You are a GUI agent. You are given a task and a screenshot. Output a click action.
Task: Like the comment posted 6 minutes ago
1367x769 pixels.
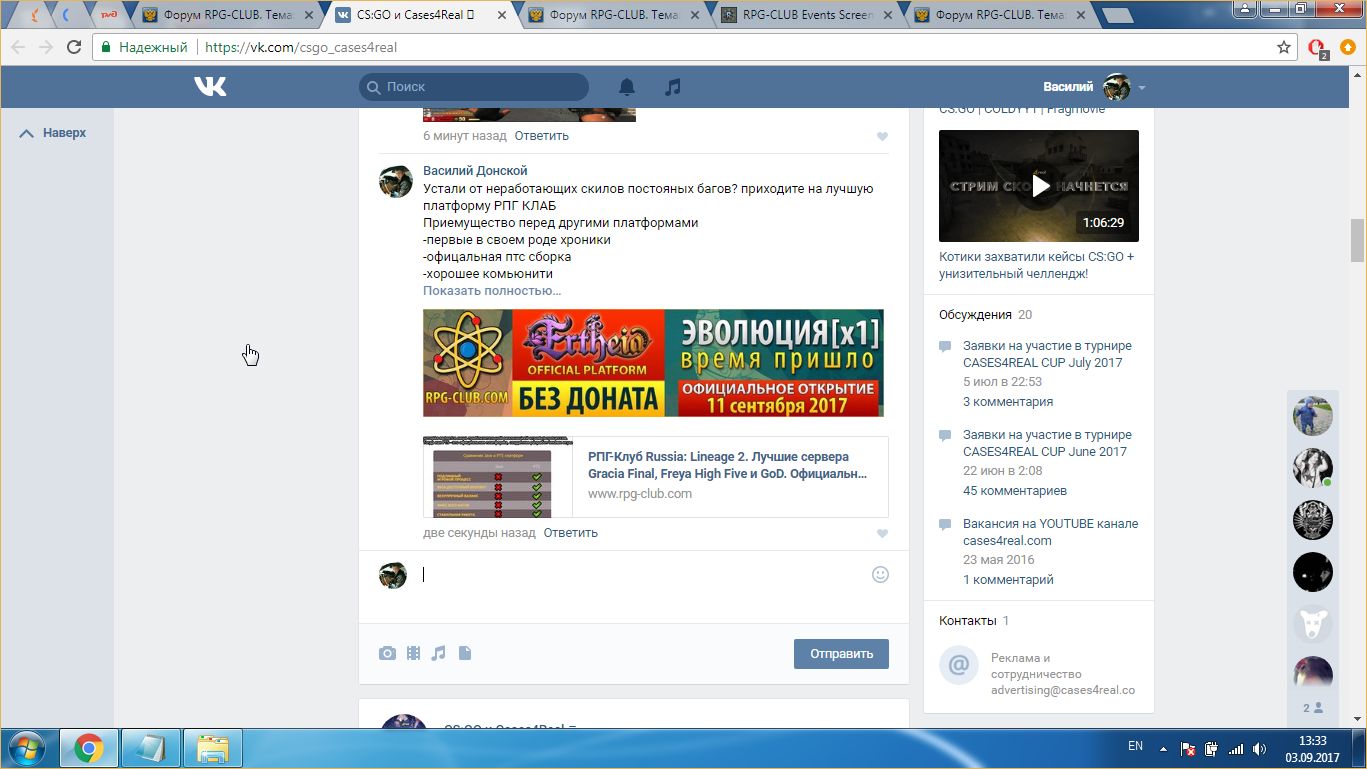pos(882,136)
